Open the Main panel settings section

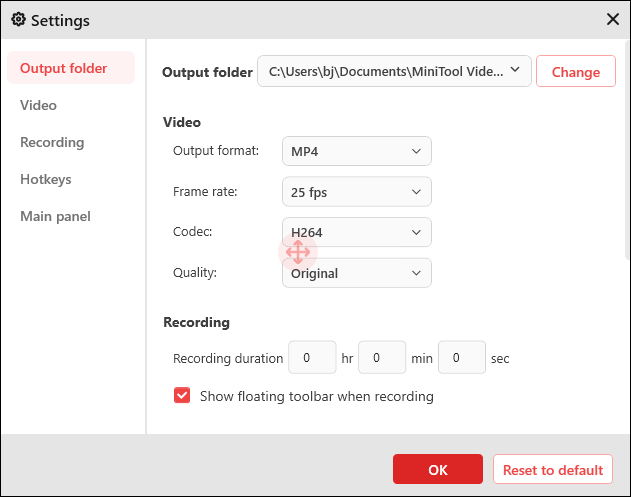[55, 216]
